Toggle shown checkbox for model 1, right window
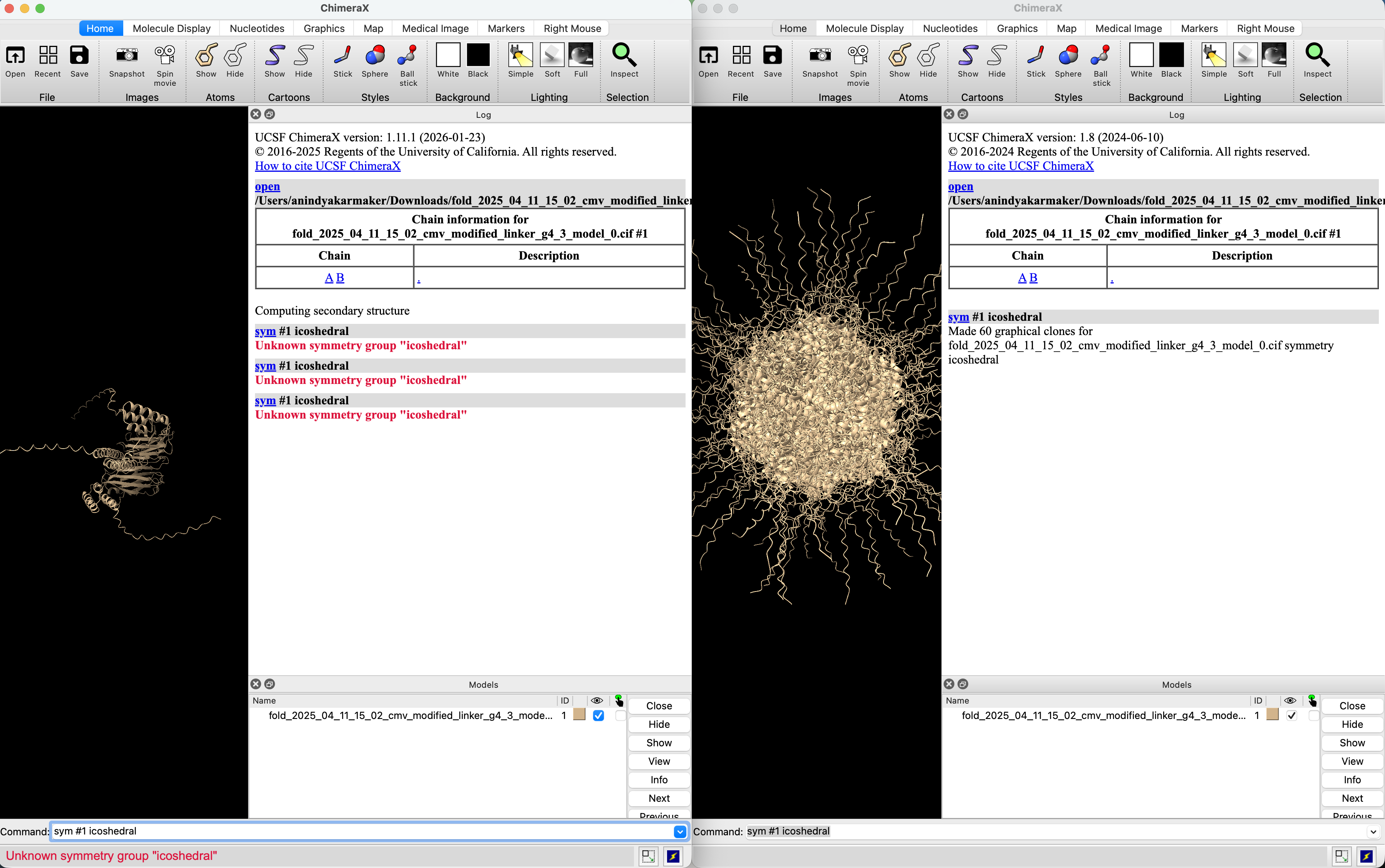The height and width of the screenshot is (868, 1385). click(x=1291, y=715)
